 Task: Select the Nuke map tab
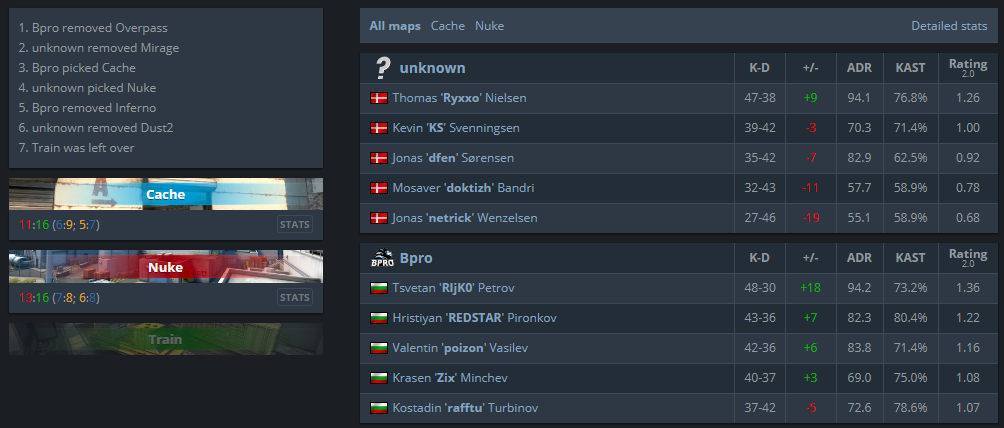tap(489, 26)
